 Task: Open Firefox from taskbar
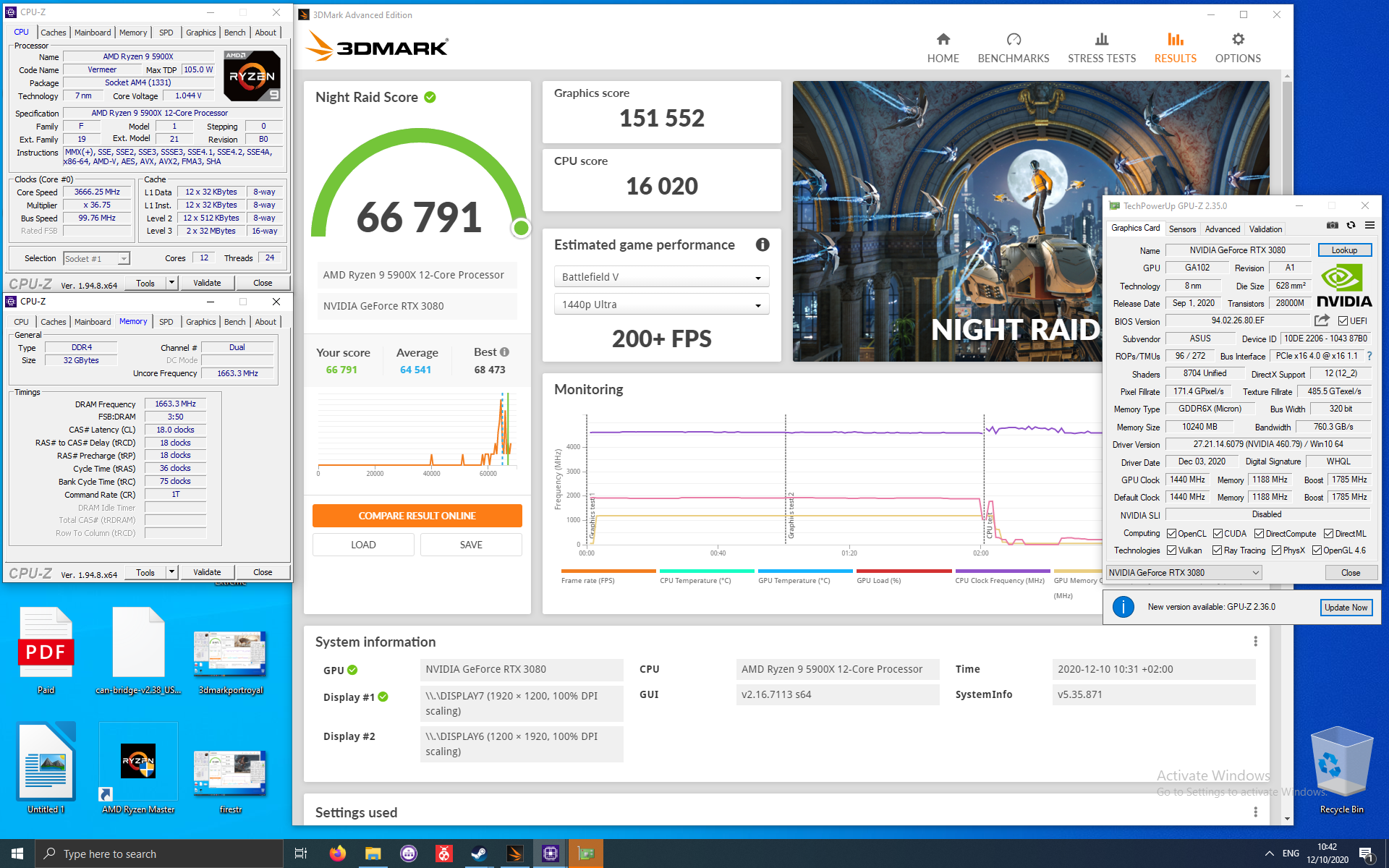pos(338,854)
